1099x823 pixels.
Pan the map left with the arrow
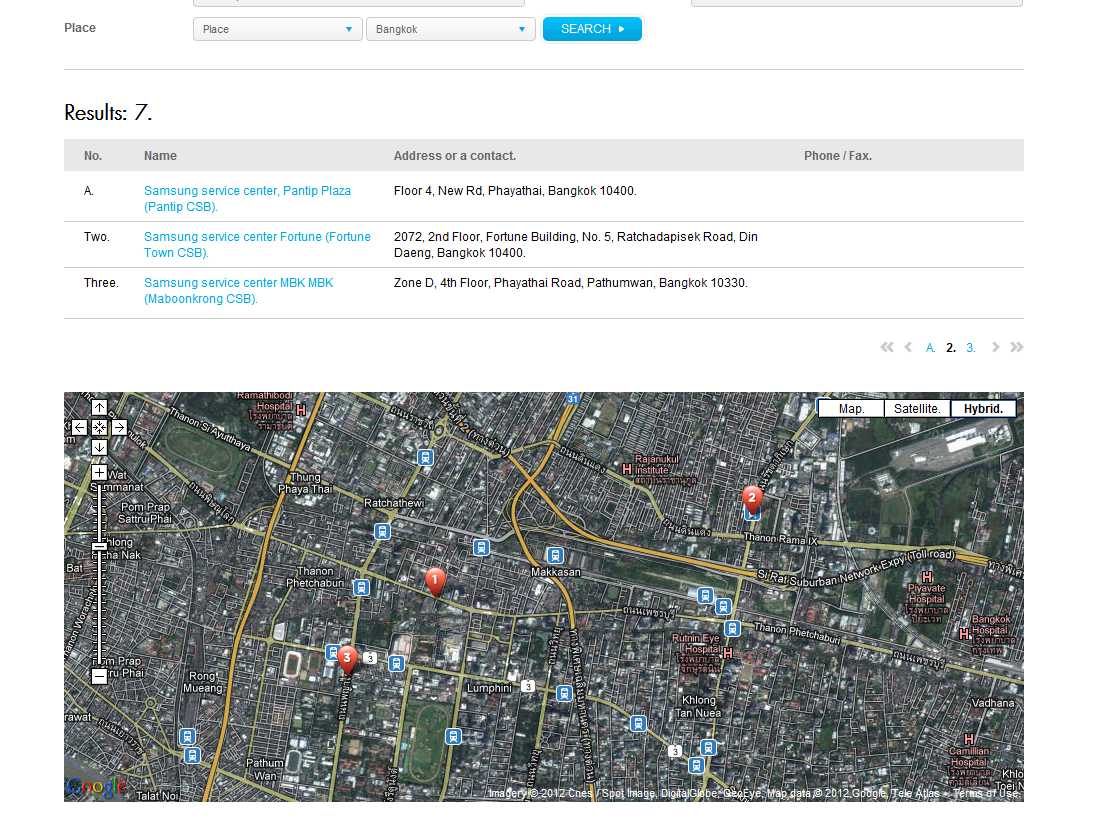pos(80,427)
